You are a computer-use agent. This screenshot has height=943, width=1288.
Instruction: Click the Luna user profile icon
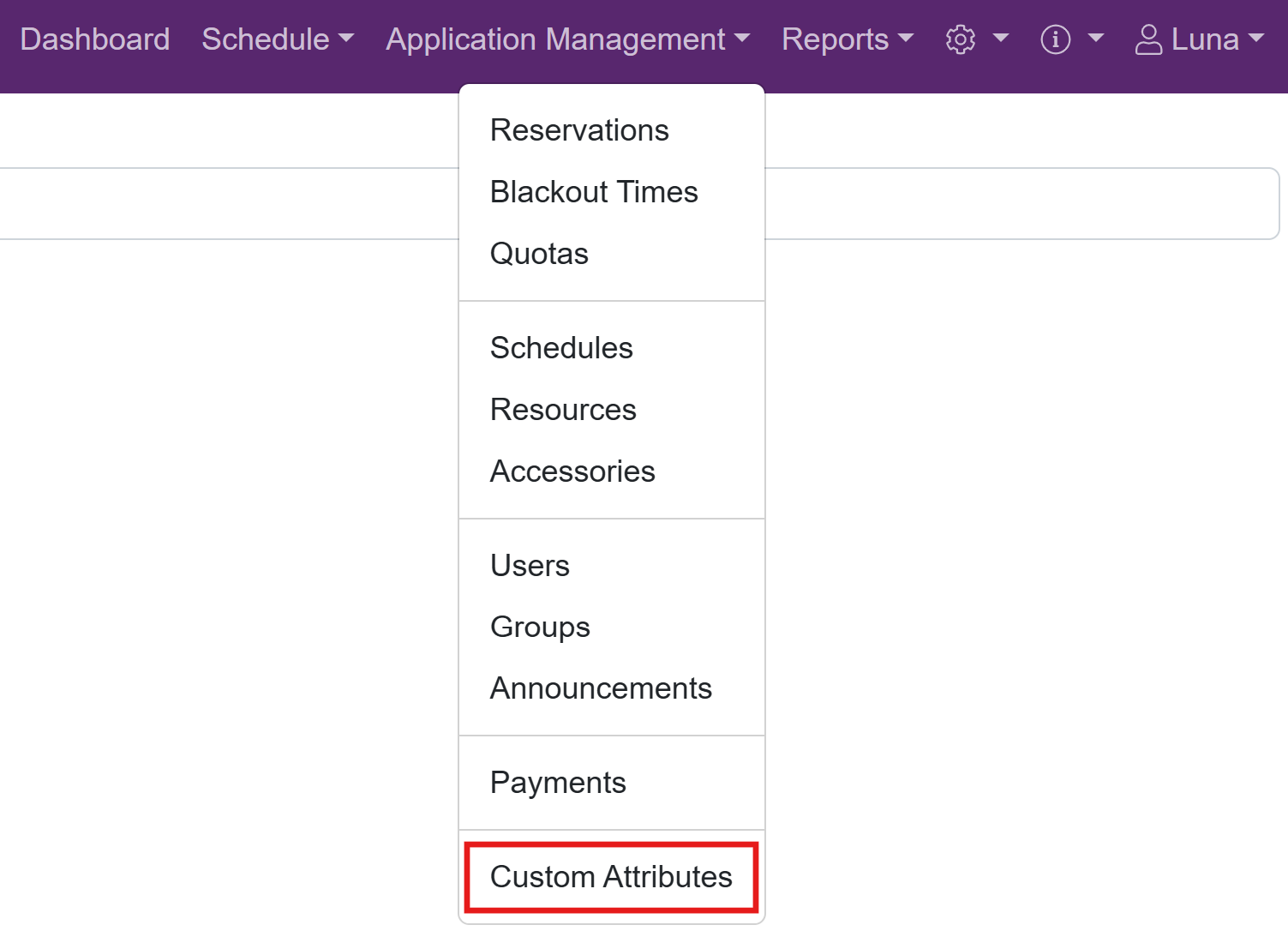(x=1148, y=39)
